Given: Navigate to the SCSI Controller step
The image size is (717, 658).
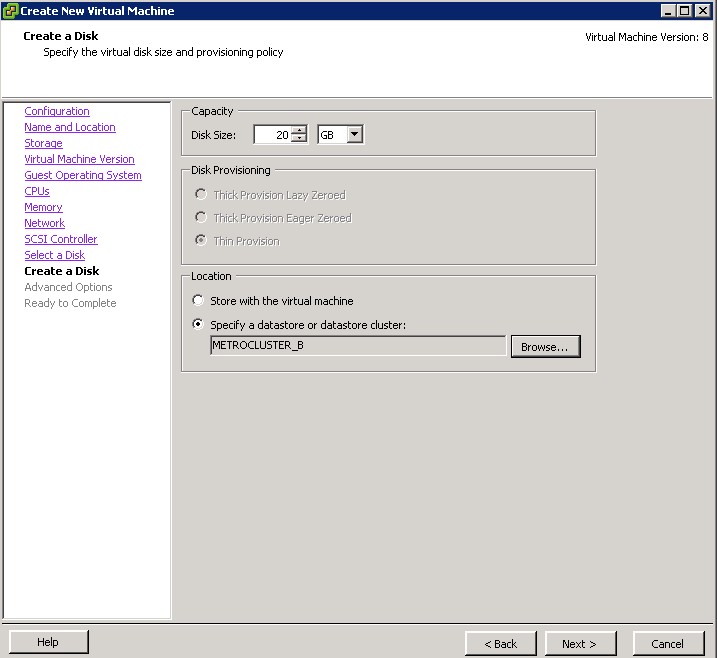Looking at the screenshot, I should [x=61, y=239].
